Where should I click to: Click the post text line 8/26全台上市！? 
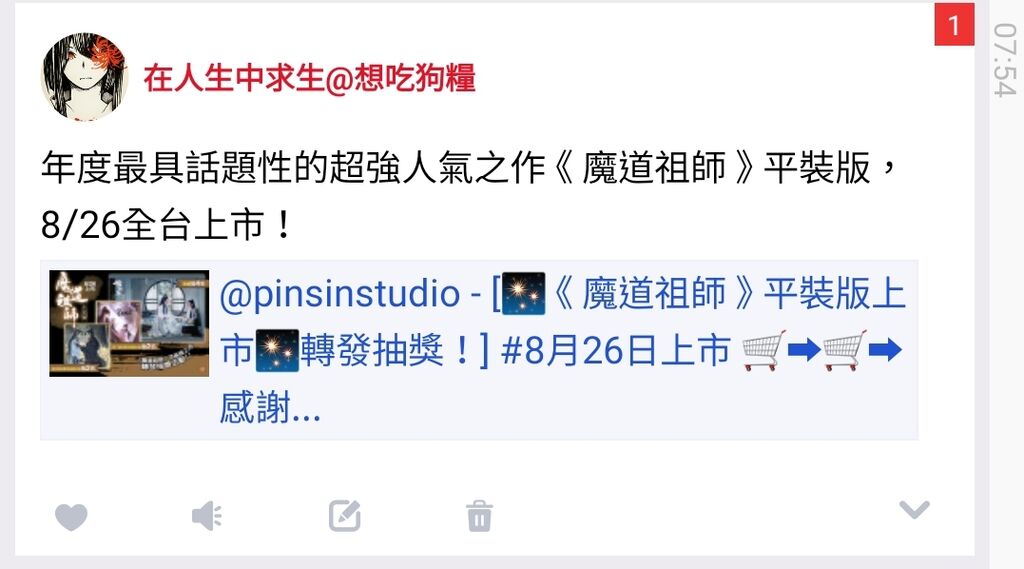[x=168, y=225]
